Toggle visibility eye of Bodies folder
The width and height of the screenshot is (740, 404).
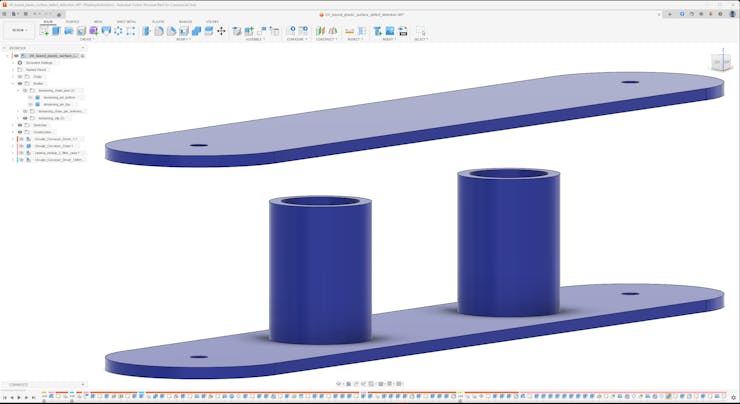coord(20,83)
